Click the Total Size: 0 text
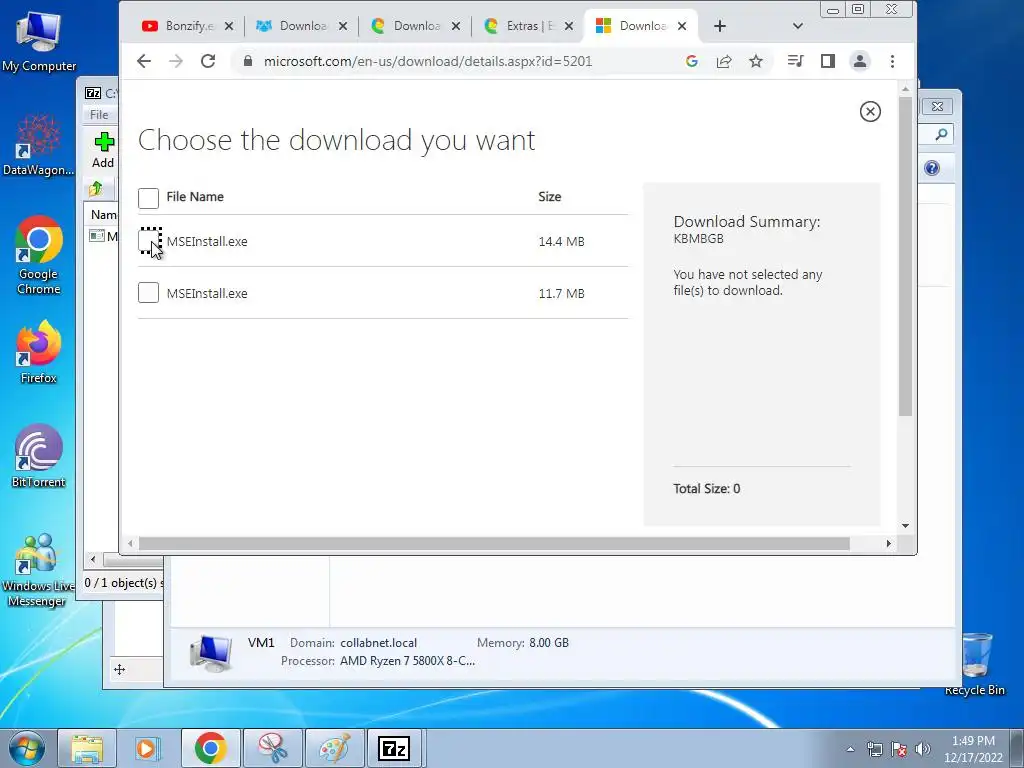 707,488
